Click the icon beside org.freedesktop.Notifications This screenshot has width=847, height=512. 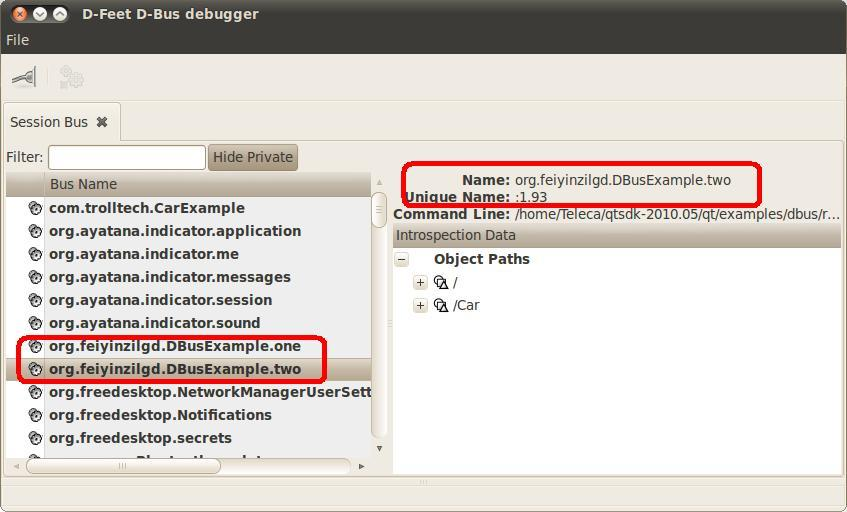(x=35, y=415)
